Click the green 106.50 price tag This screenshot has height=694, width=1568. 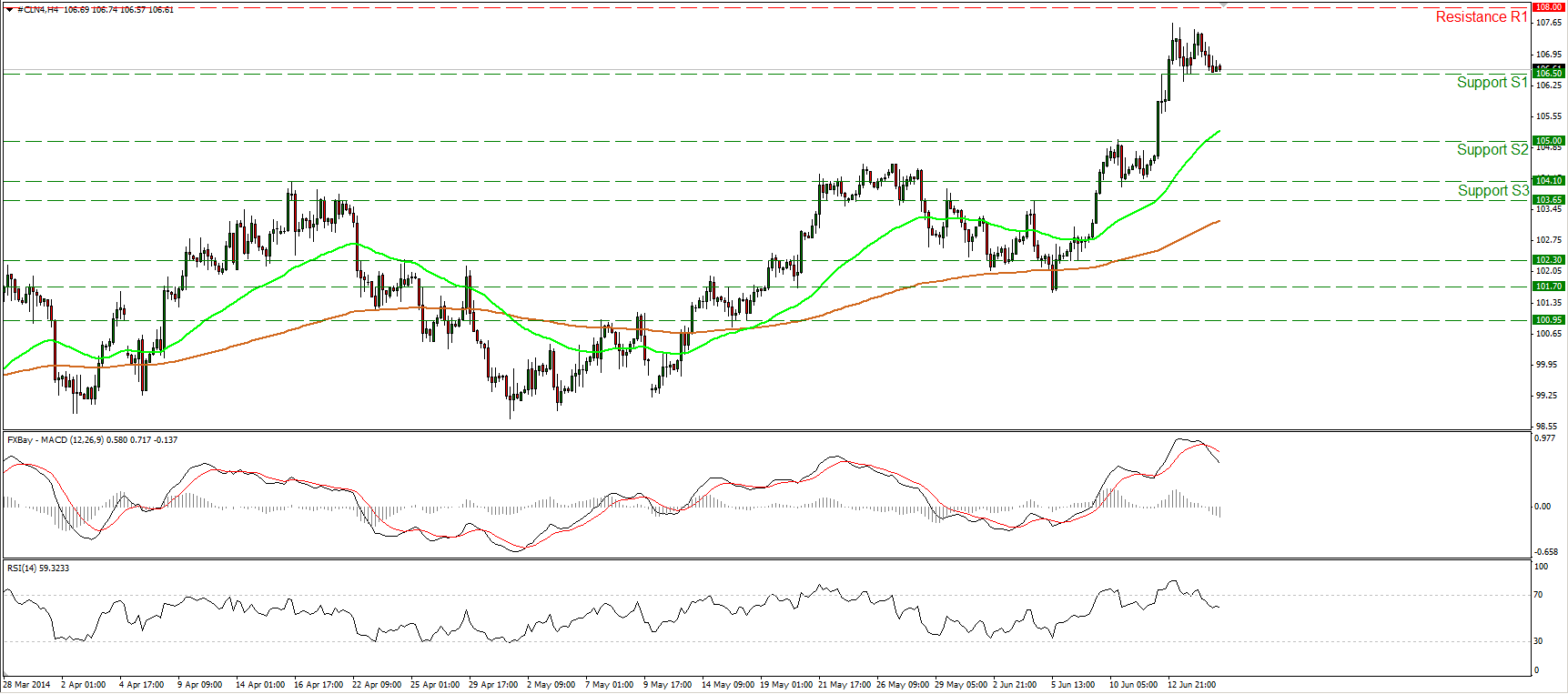coord(1549,73)
